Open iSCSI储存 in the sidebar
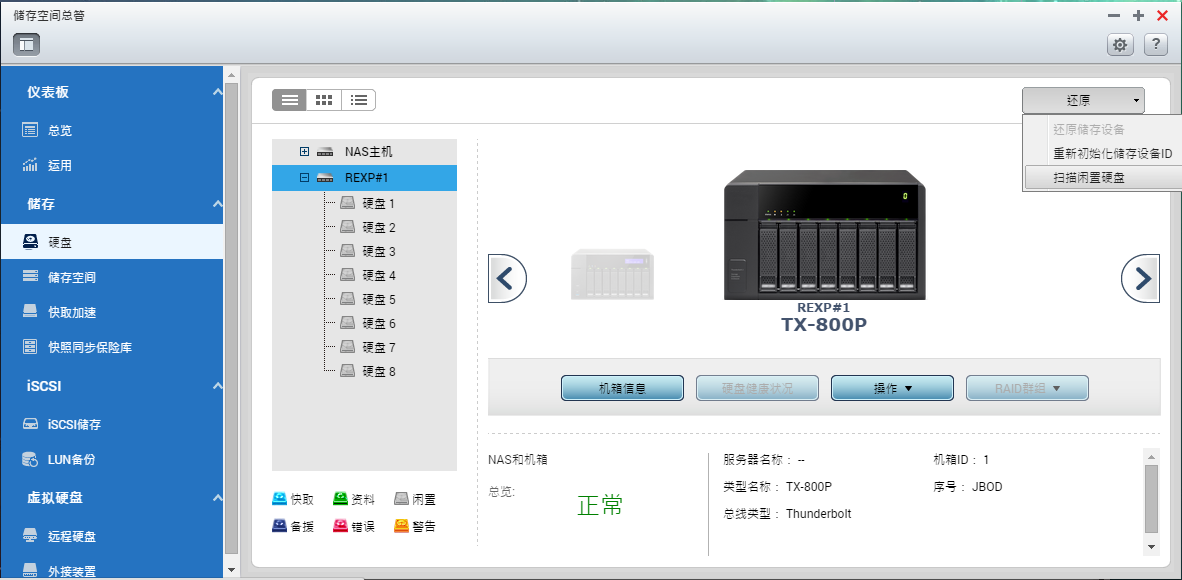Viewport: 1182px width, 580px height. 75,425
